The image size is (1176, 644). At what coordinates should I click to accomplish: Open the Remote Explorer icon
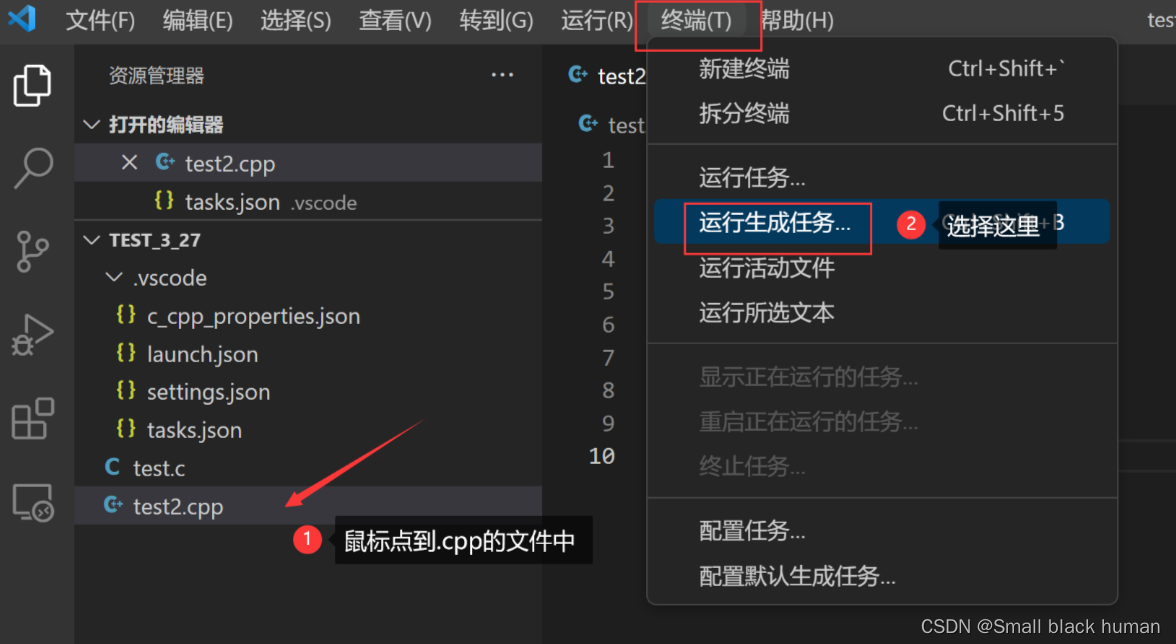[32, 502]
